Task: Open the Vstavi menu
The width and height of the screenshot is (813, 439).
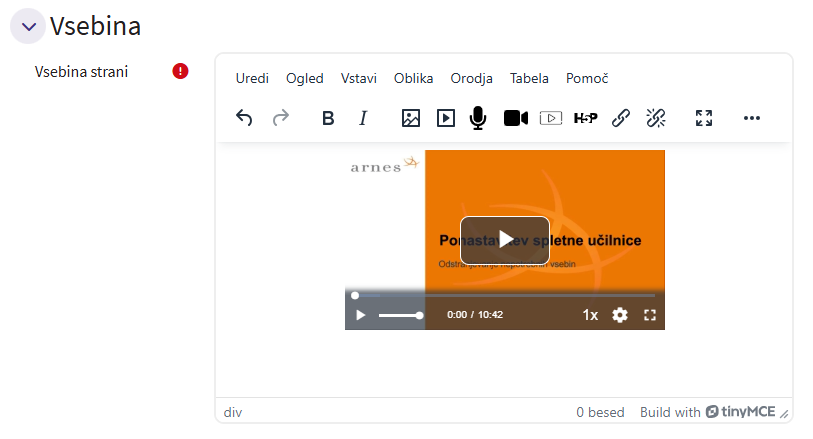Action: click(x=359, y=78)
